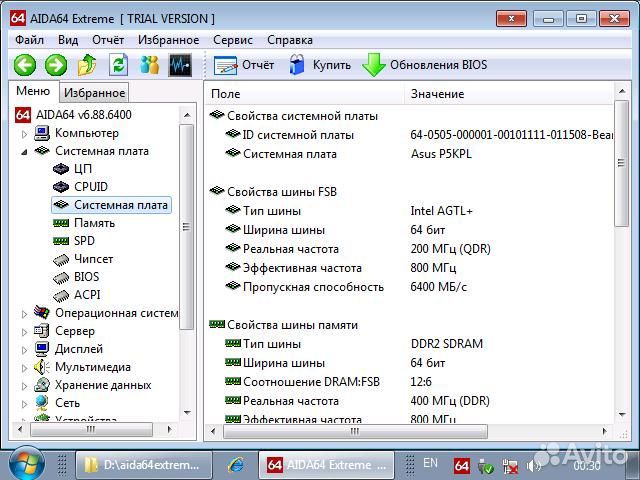
Task: Click the AIDA64 system tray icon
Action: tap(462, 466)
